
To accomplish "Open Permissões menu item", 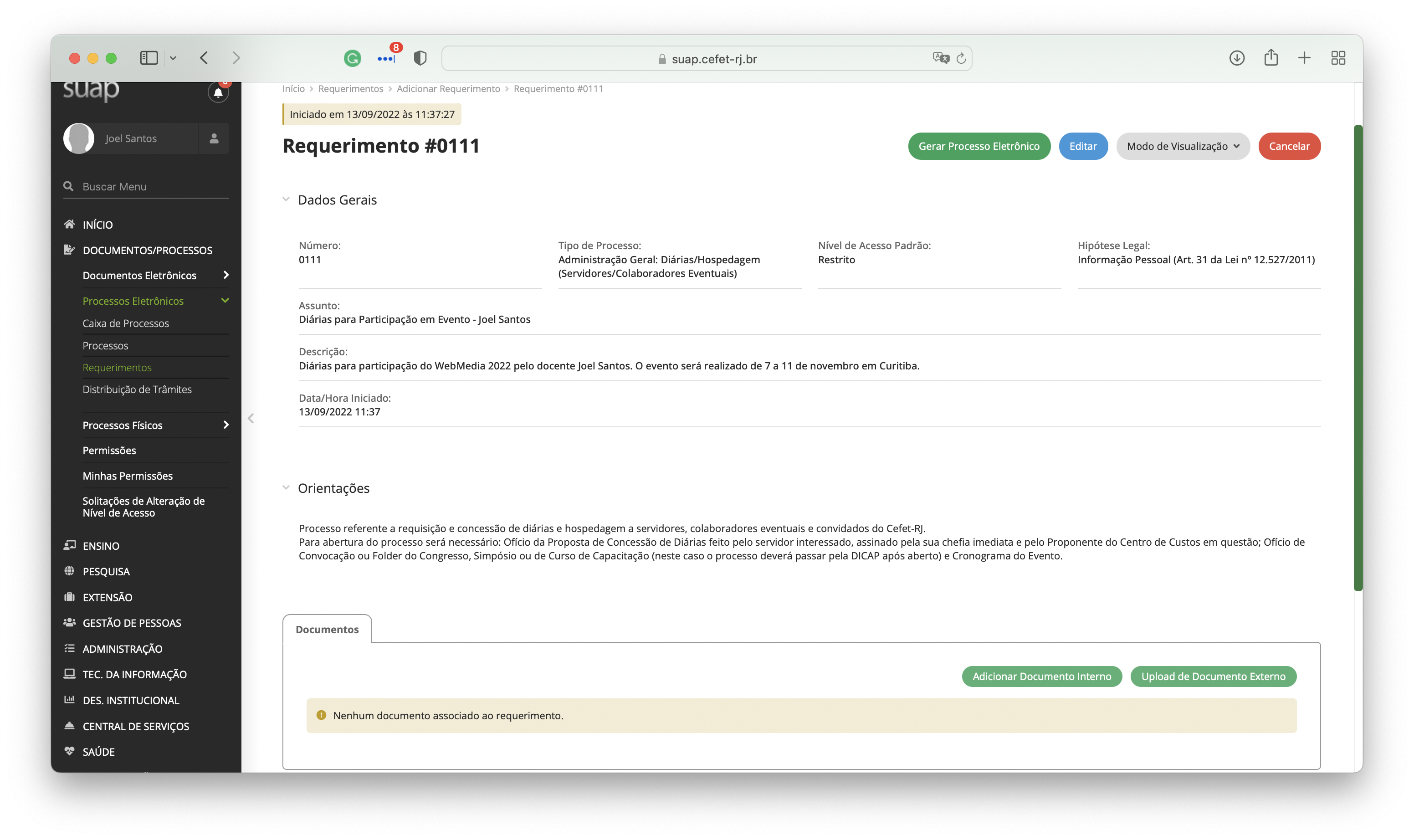I will click(x=109, y=450).
